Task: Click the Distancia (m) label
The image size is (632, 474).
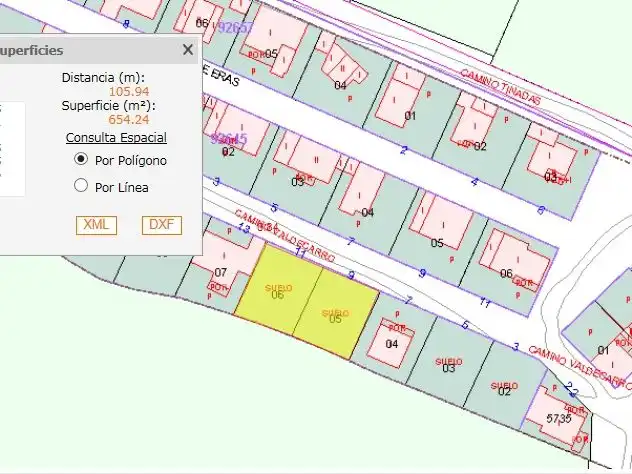Action: click(x=103, y=77)
